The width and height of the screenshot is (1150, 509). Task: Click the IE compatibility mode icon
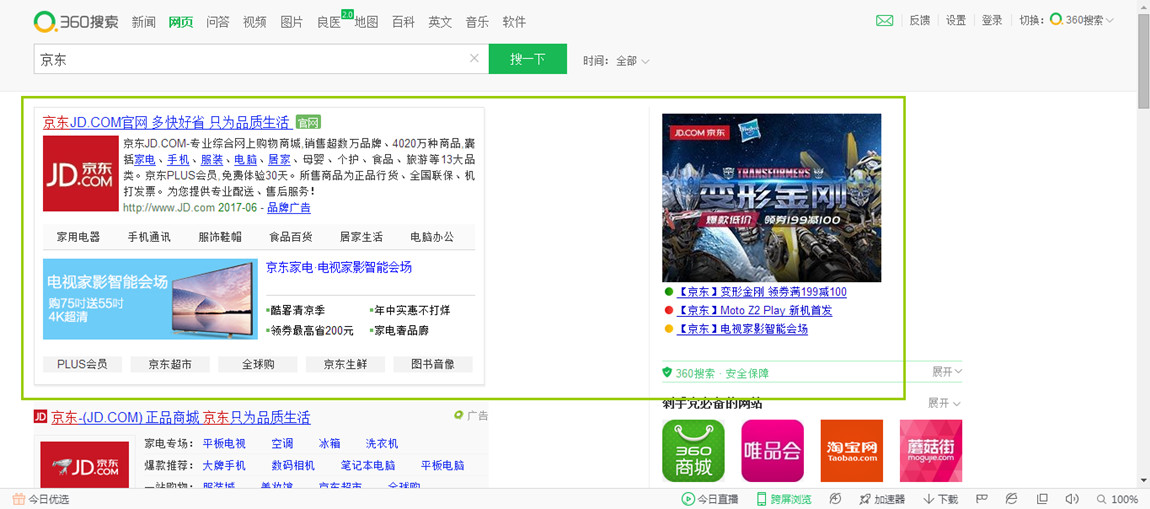tap(1011, 499)
